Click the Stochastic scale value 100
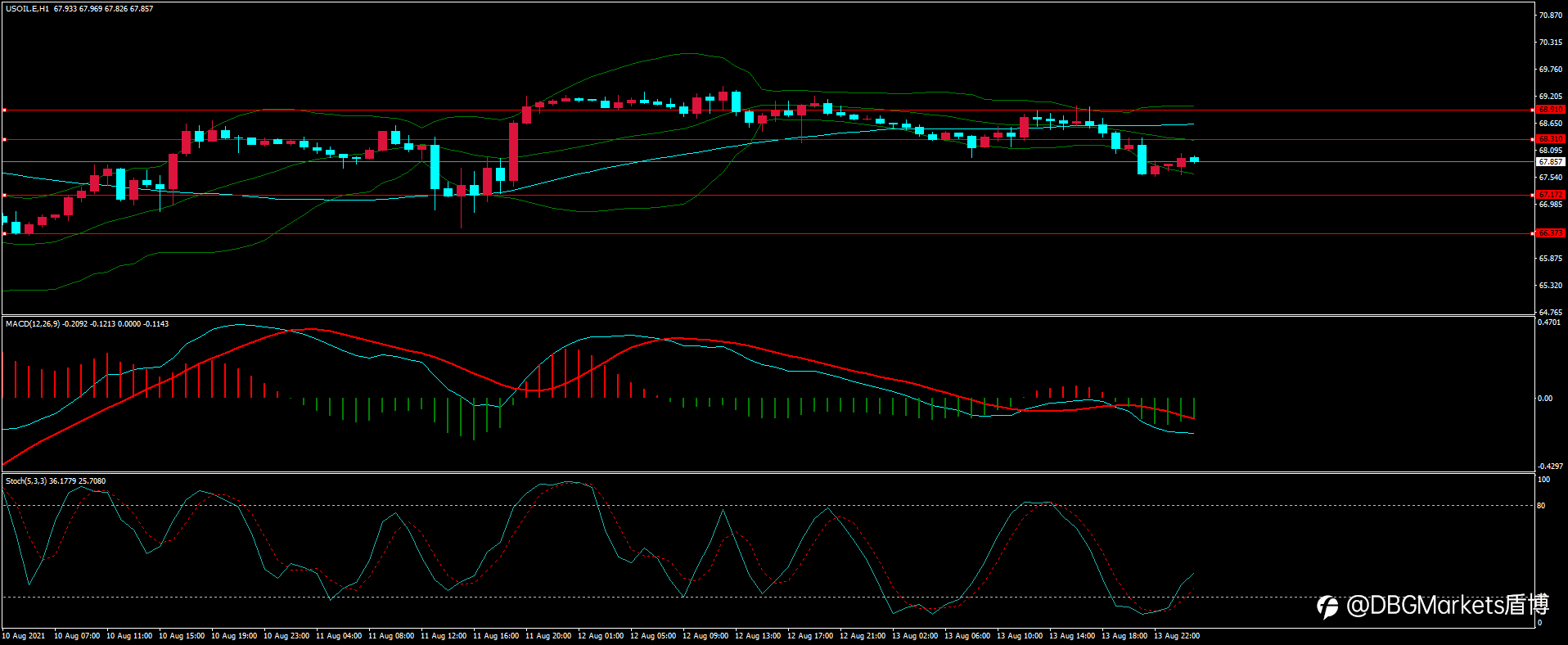This screenshot has width=1568, height=645. [1543, 480]
